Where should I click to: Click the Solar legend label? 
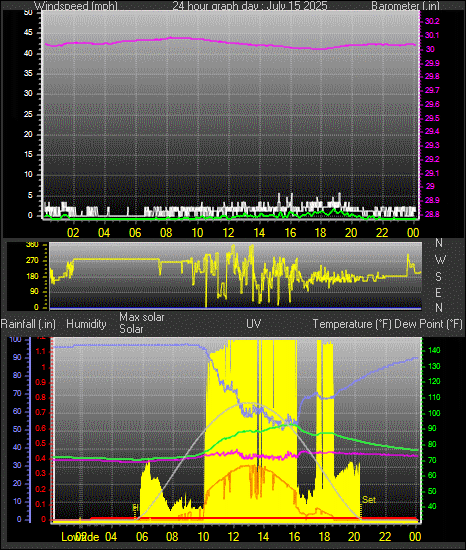131,329
